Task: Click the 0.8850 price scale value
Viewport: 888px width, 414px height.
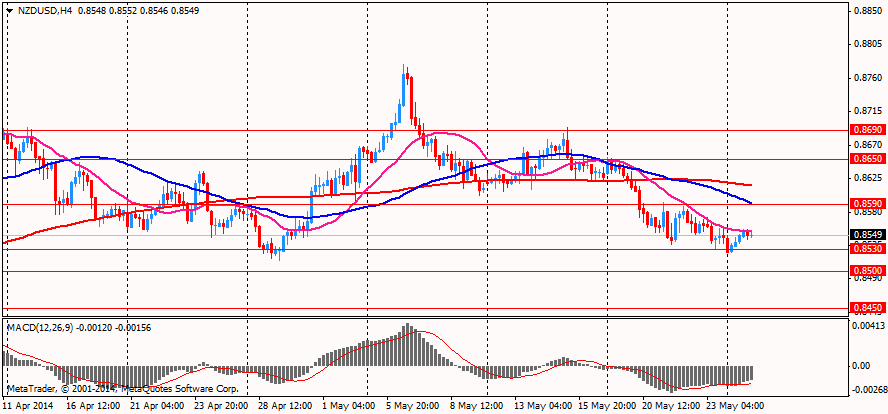Action: point(868,10)
